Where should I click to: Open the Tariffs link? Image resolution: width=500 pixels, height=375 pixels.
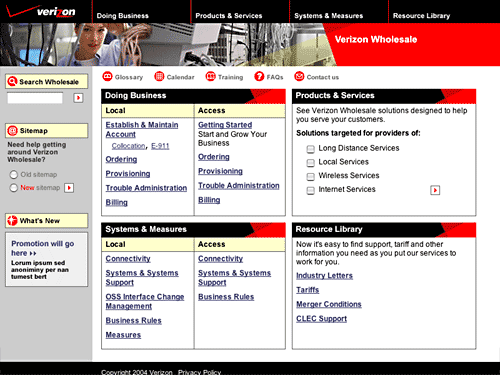click(x=307, y=290)
